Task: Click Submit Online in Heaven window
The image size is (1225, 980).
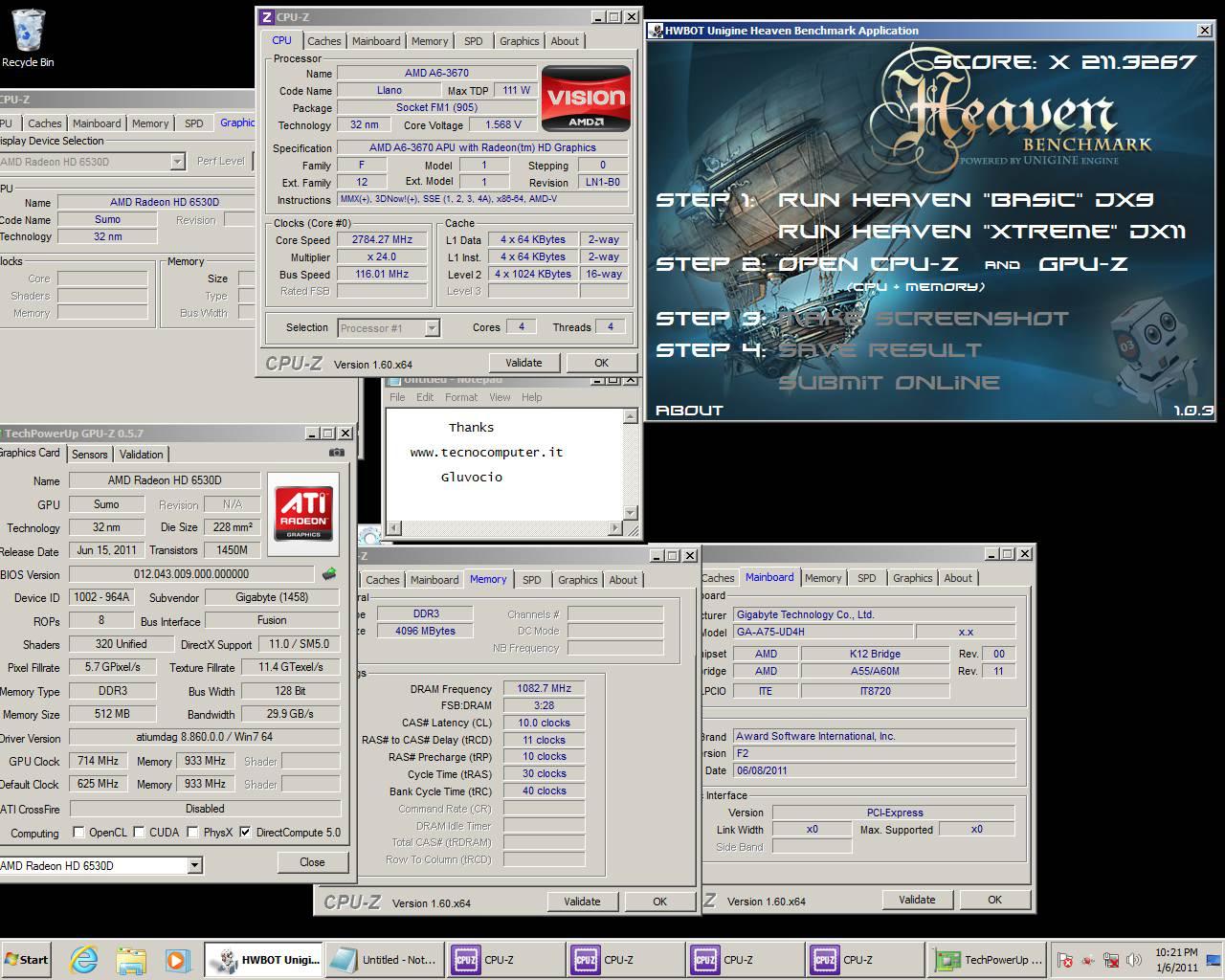Action: point(889,383)
